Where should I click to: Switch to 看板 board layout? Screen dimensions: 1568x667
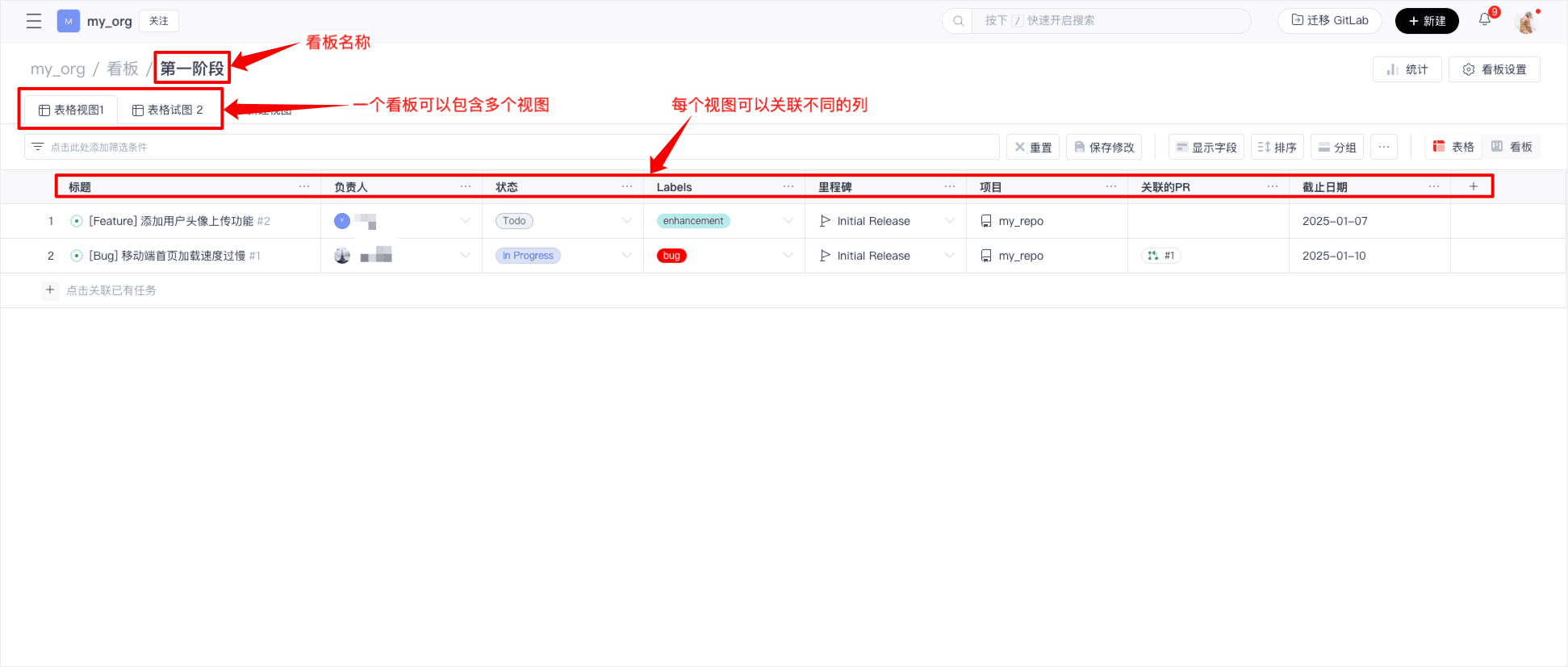coord(1512,147)
